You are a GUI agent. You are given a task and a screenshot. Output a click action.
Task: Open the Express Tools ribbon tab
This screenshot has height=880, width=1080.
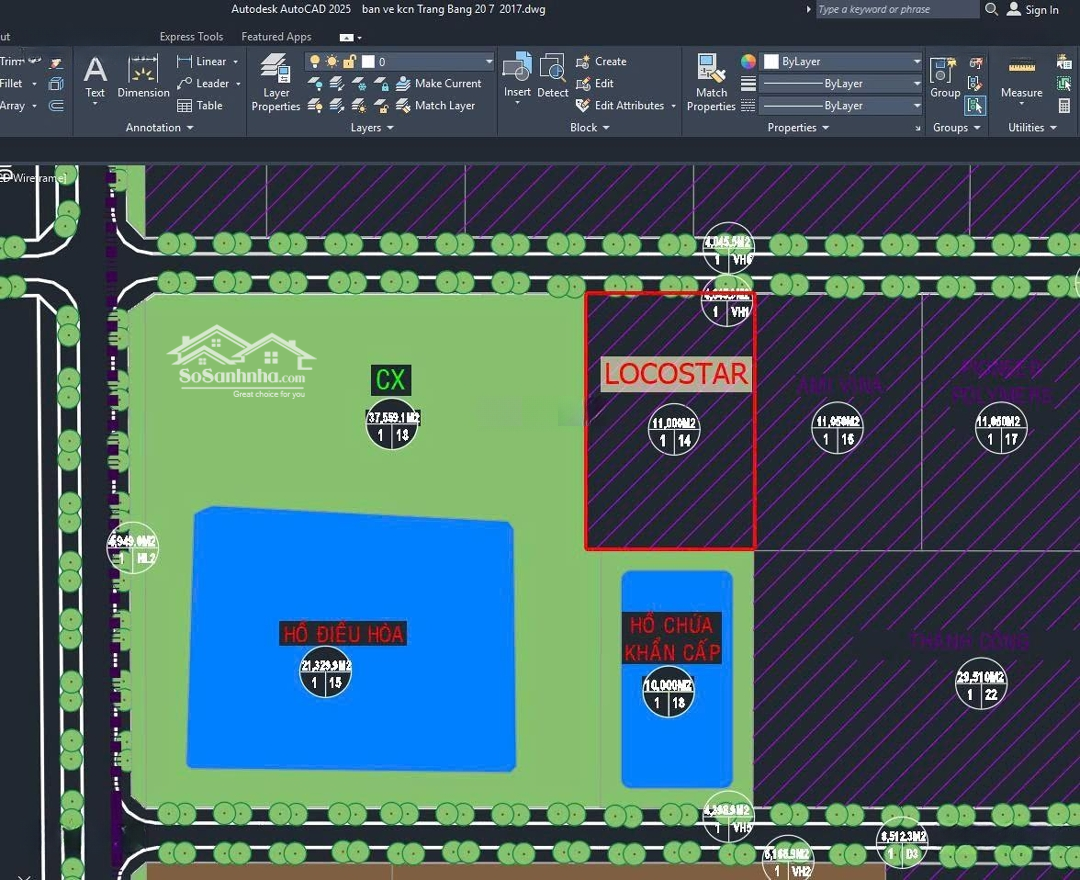[191, 37]
